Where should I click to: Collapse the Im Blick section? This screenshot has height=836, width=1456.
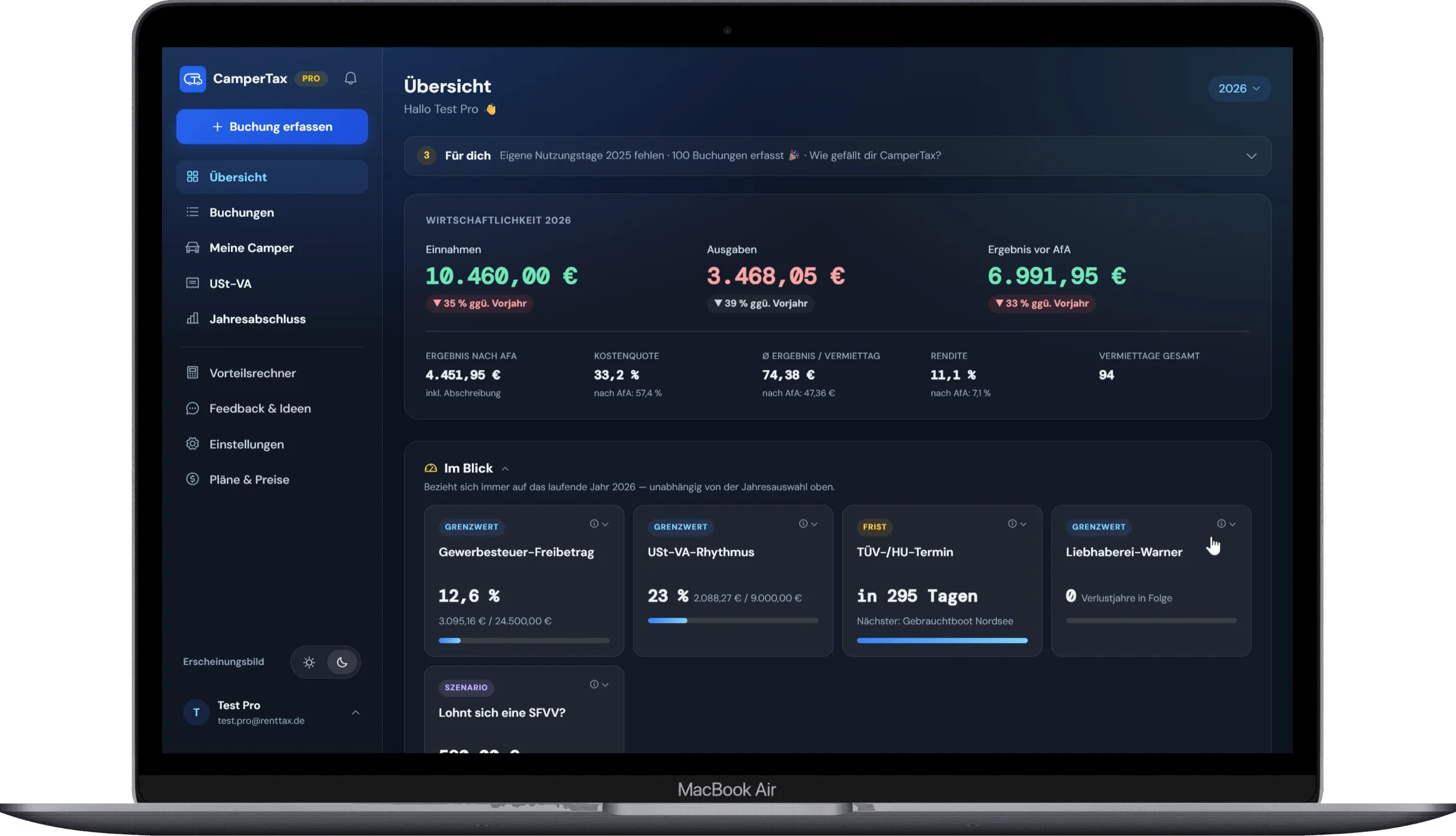point(505,469)
